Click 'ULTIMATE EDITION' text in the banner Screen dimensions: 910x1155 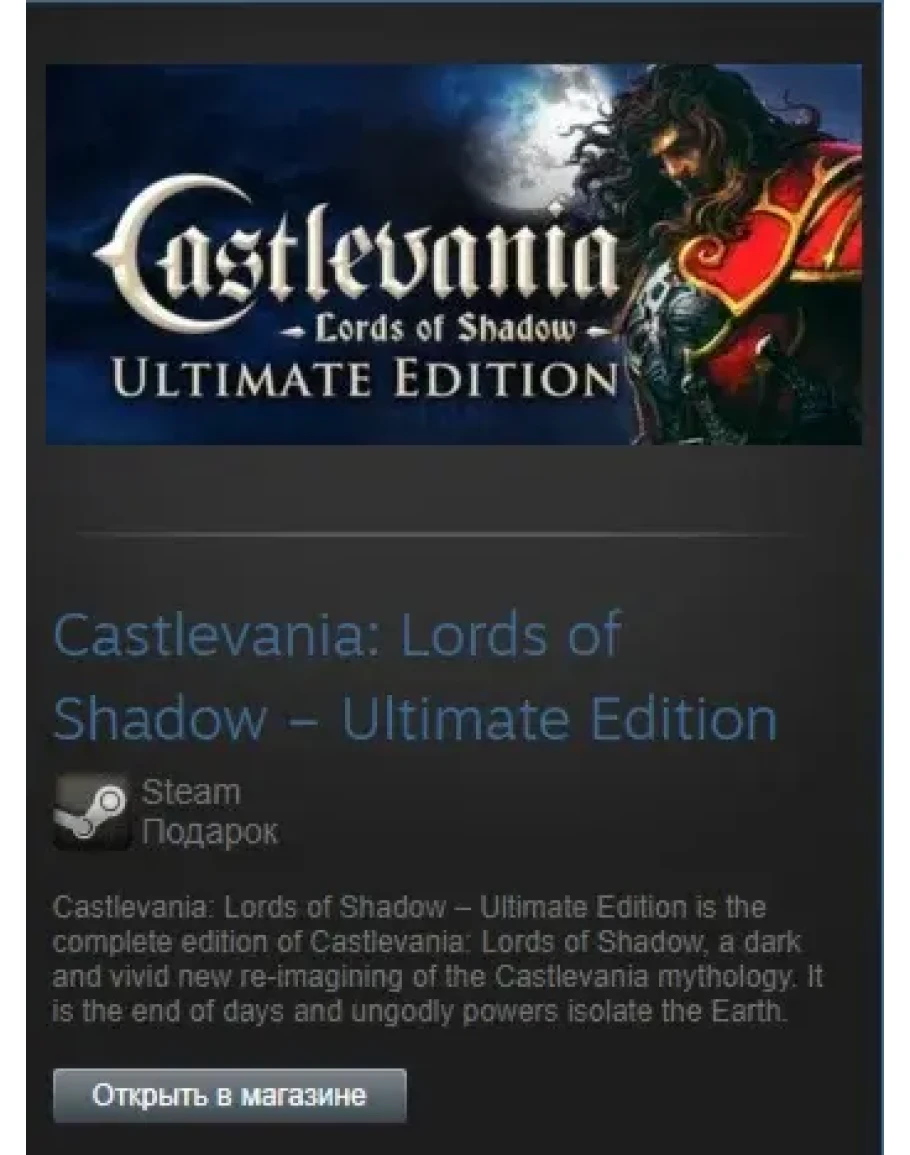click(363, 379)
